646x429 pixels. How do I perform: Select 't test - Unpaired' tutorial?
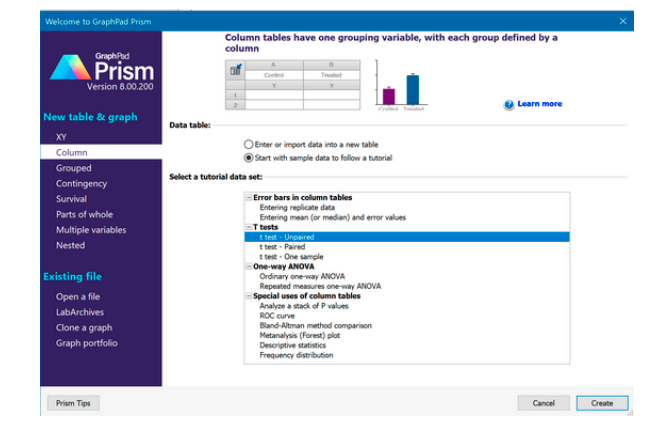pos(407,237)
